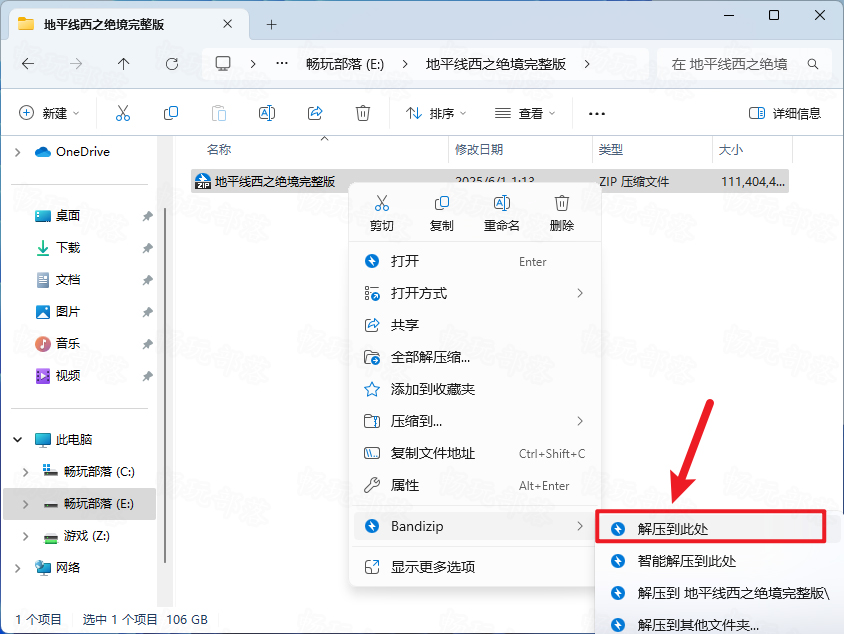Click the pin icon next to 音乐

(x=147, y=344)
